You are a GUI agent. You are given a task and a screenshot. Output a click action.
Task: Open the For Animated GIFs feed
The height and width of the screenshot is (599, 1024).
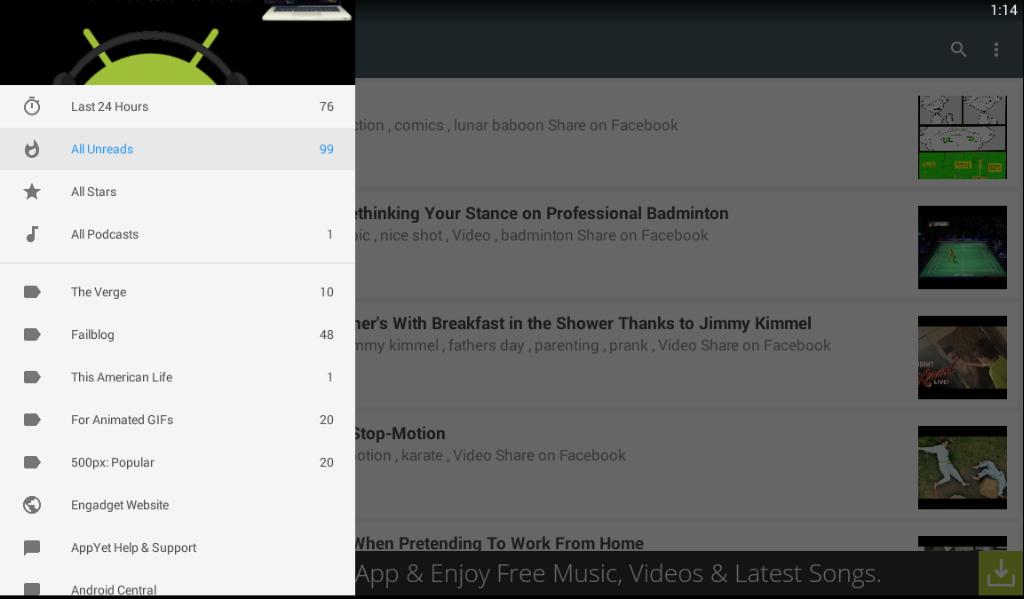120,420
